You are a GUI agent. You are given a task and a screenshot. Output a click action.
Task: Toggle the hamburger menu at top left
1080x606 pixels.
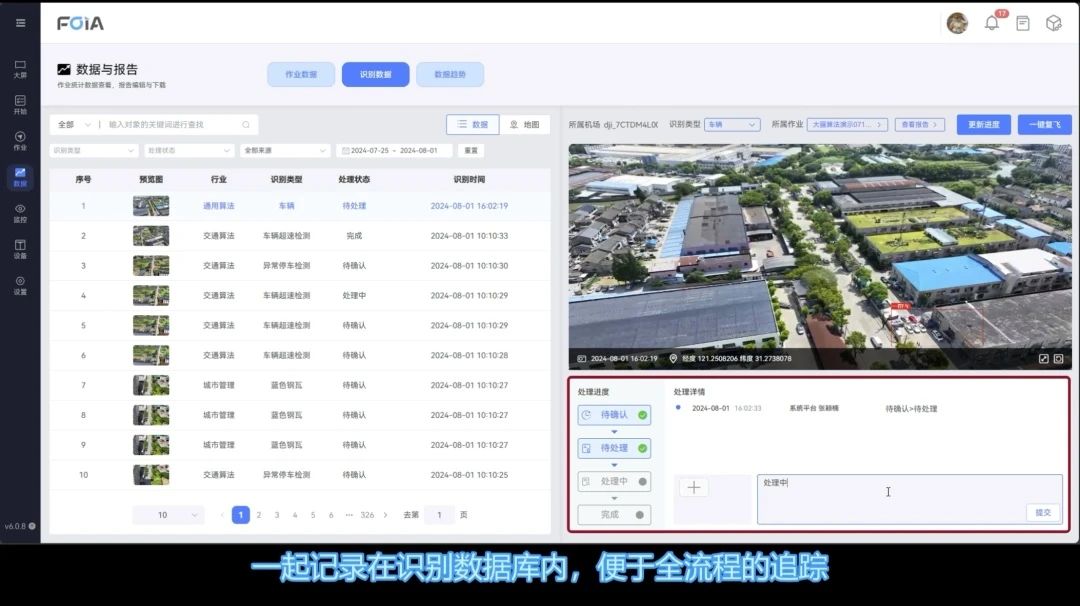pyautogui.click(x=20, y=23)
